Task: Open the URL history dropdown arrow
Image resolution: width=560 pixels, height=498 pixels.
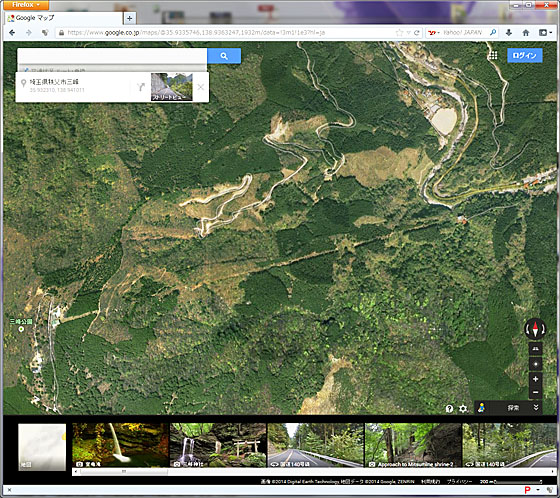Action: coord(409,33)
